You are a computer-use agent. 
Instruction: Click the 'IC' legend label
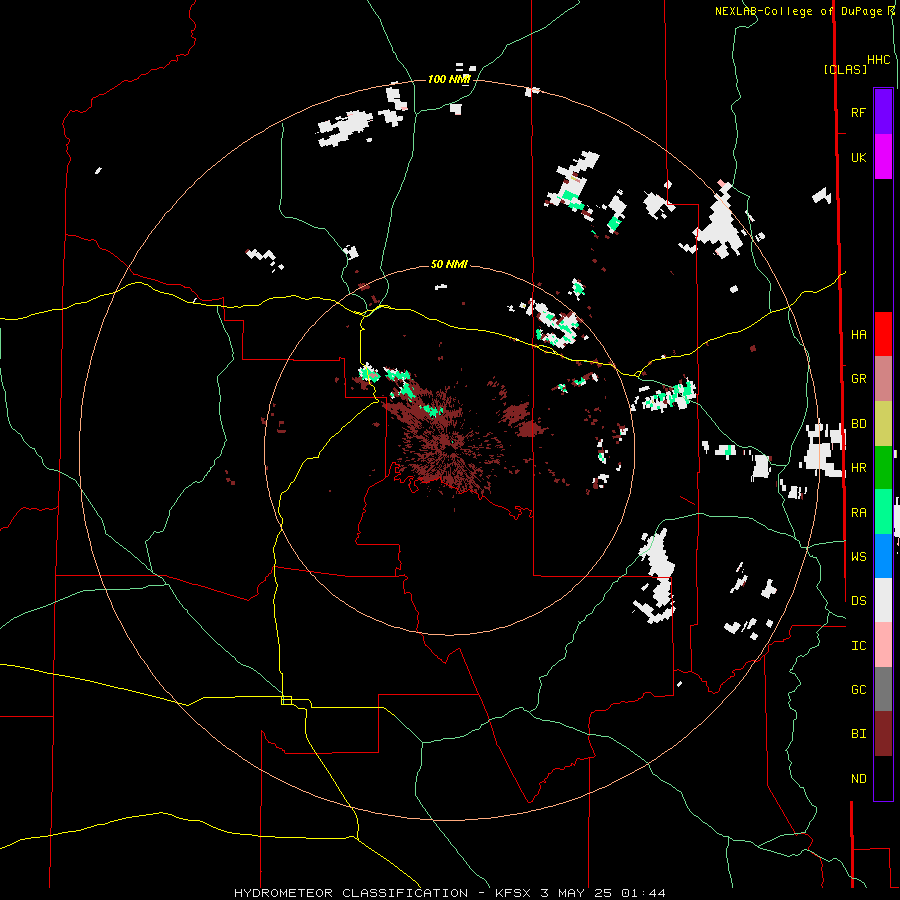click(x=858, y=646)
